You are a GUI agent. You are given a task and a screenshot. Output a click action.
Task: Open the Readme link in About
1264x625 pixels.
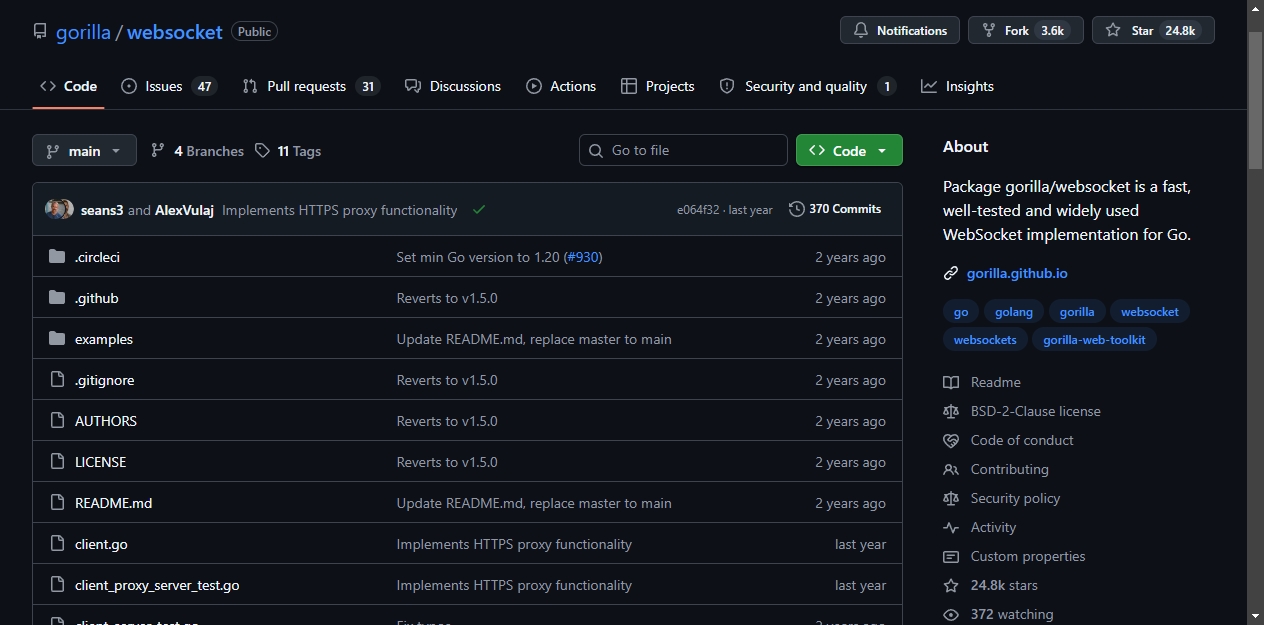982,382
